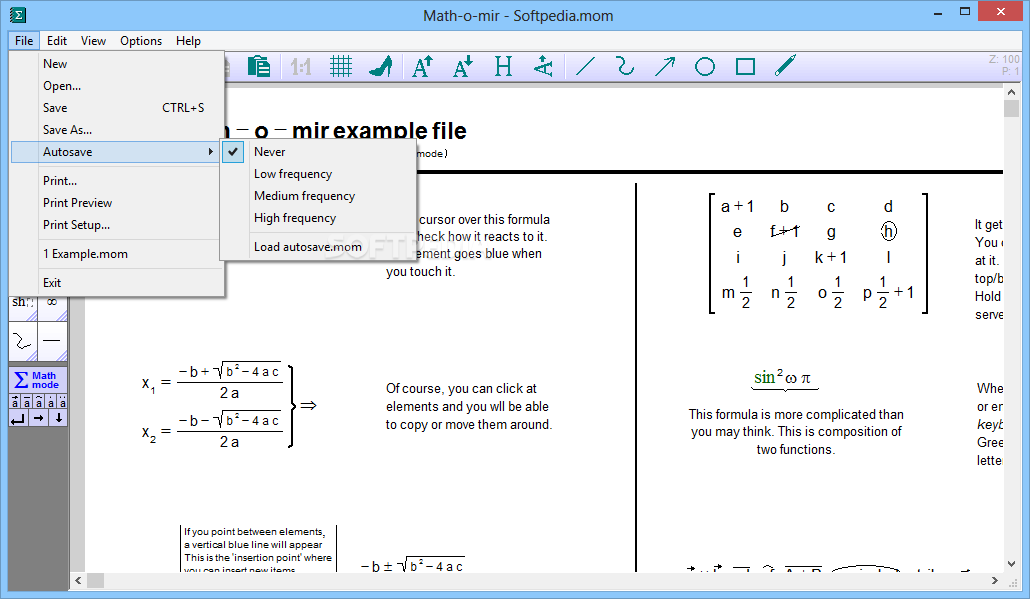Open recent file 1 Example.mom
Screen dimensions: 1030x599
point(117,254)
